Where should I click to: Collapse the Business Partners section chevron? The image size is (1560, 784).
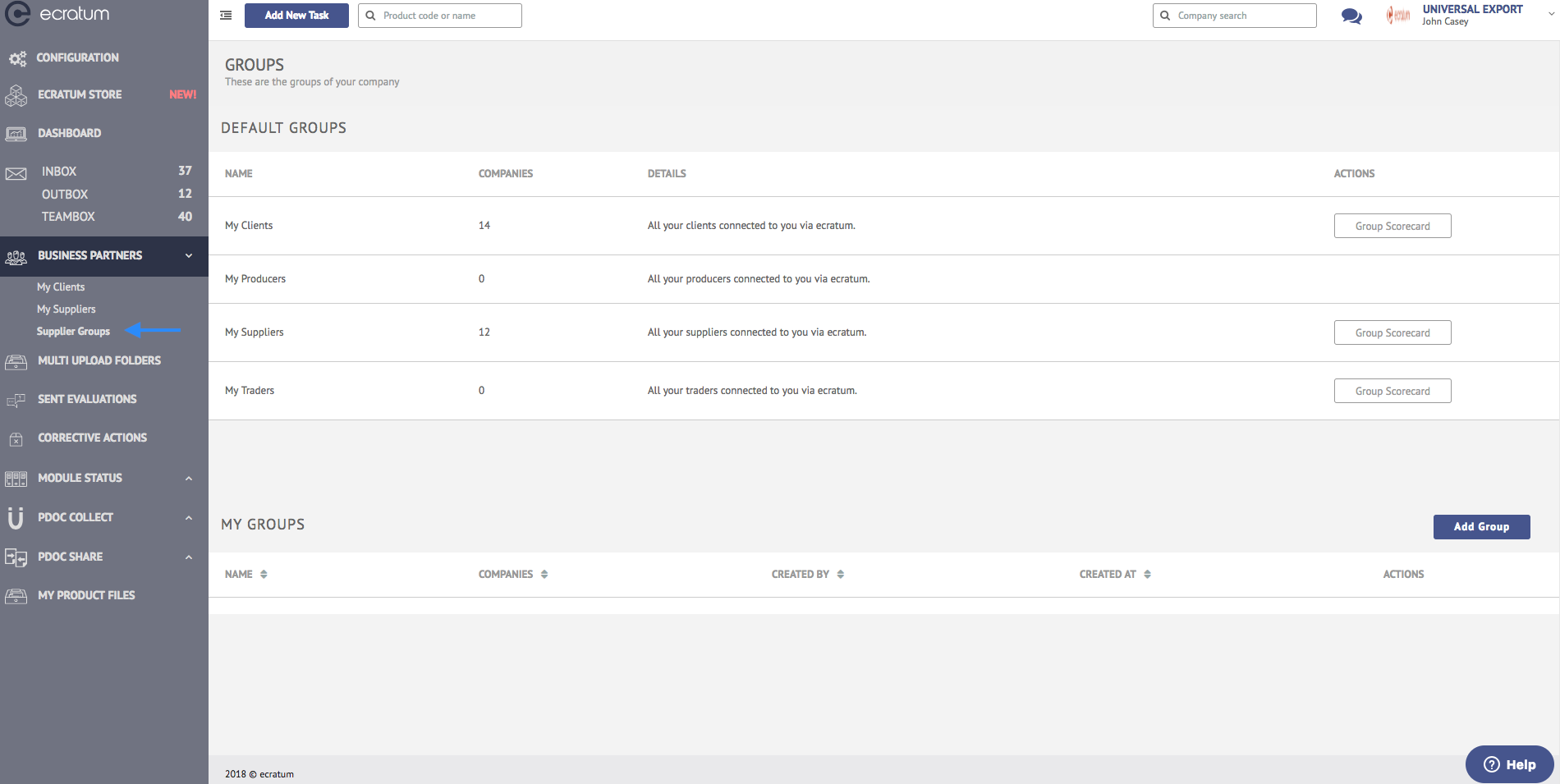[x=189, y=256]
